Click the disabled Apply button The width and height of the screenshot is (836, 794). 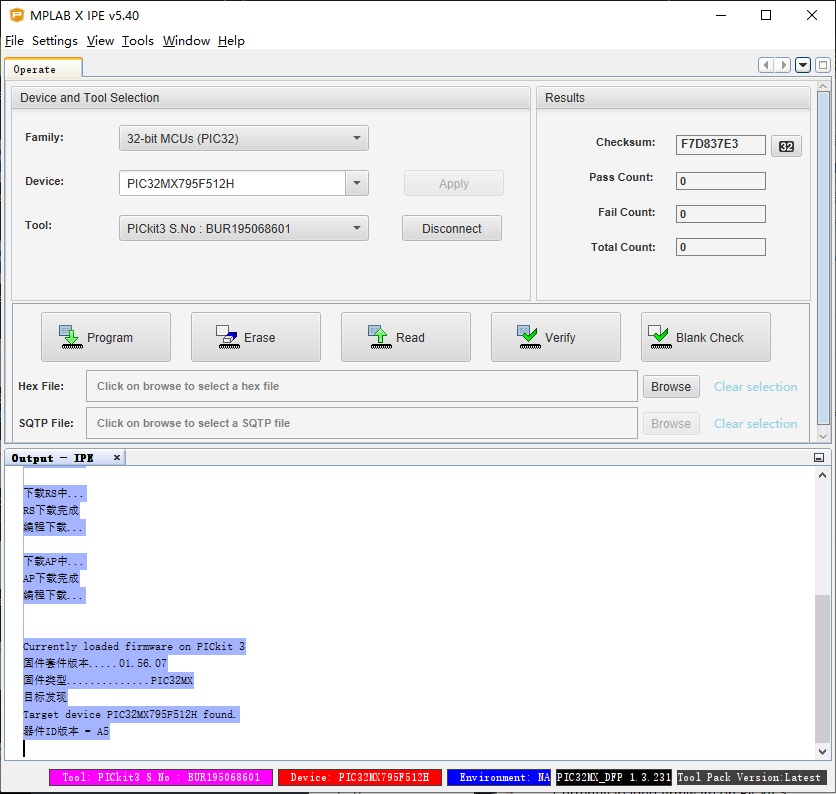tap(454, 183)
